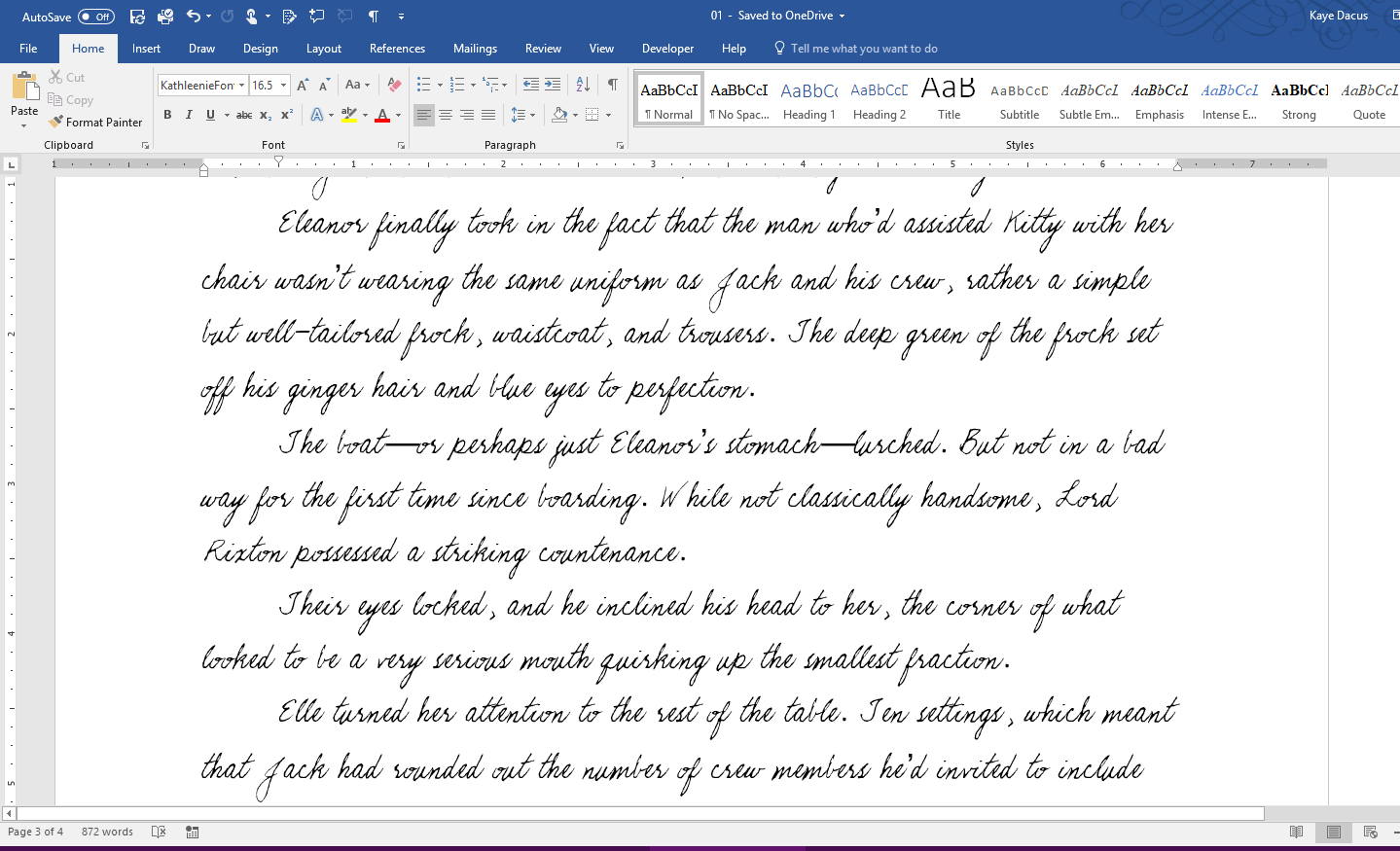Image resolution: width=1400 pixels, height=851 pixels.
Task: Switch to Read Mode view icon
Action: [1296, 832]
